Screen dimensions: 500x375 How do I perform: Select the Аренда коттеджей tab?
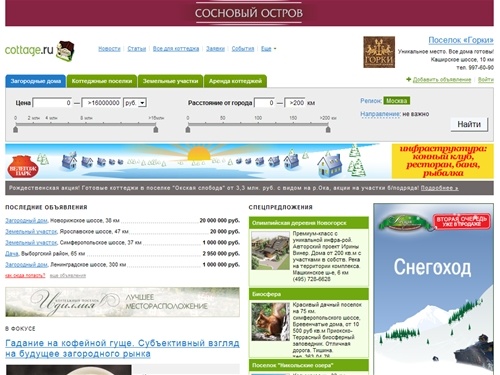235,81
